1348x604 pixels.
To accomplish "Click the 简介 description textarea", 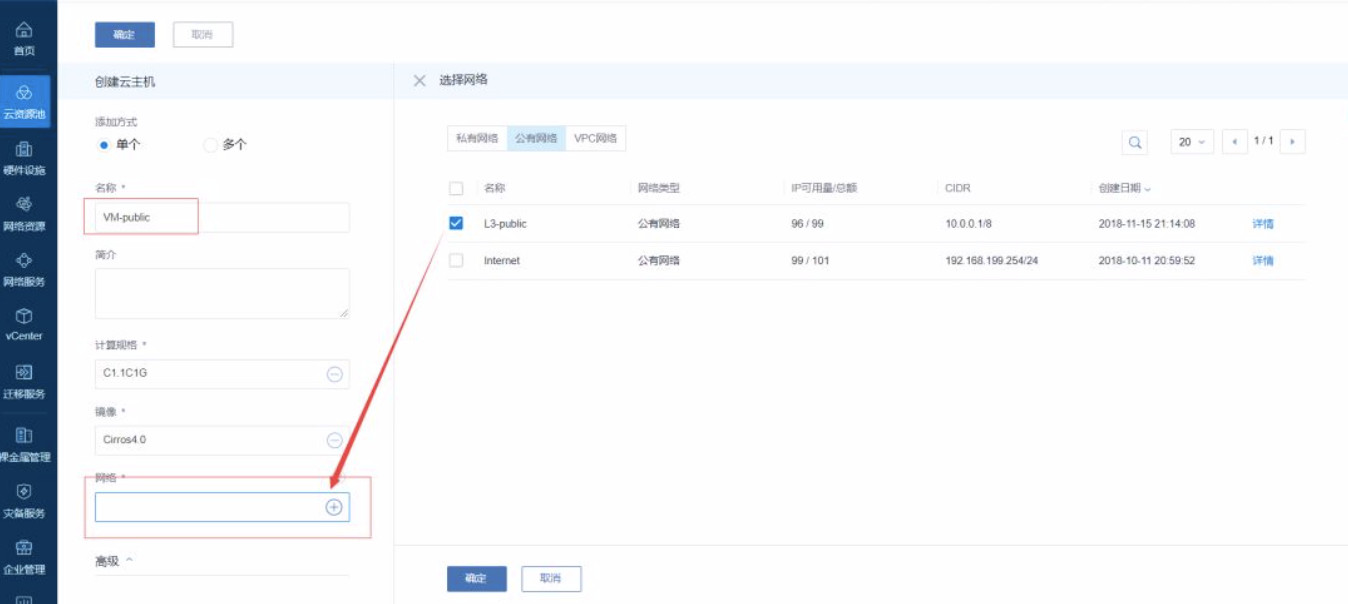I will (222, 293).
